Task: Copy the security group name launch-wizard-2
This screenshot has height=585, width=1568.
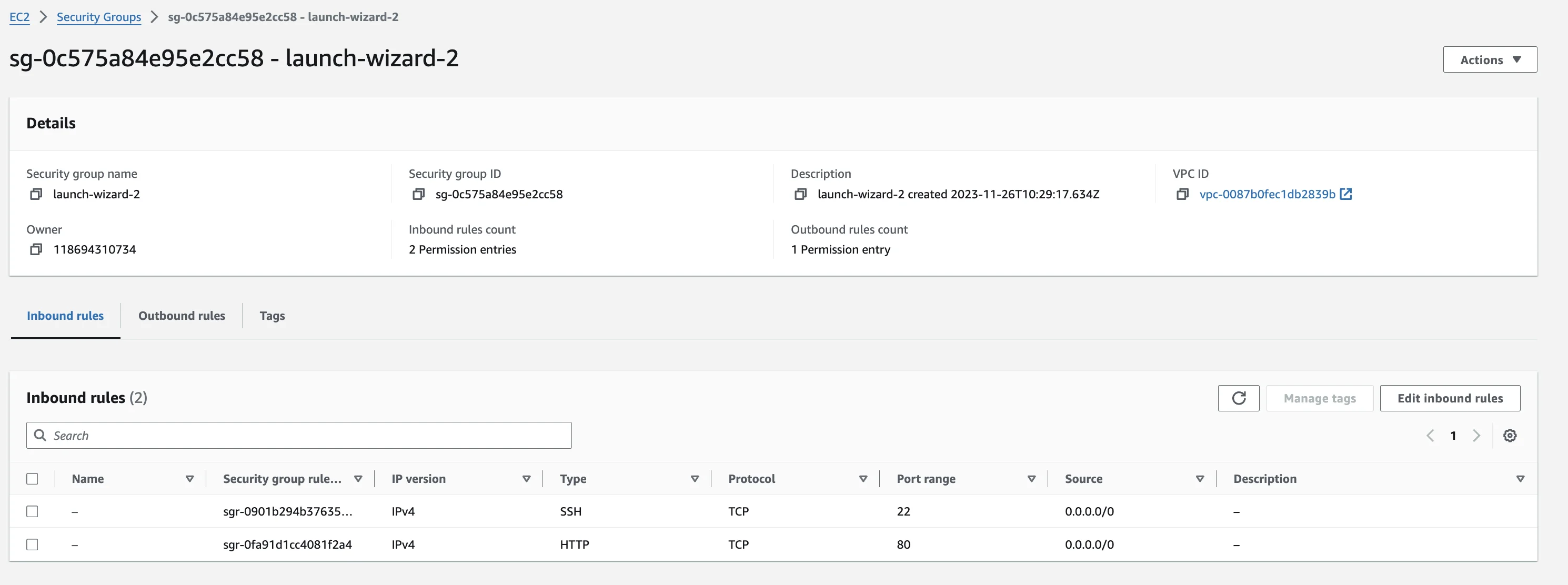Action: (x=36, y=194)
